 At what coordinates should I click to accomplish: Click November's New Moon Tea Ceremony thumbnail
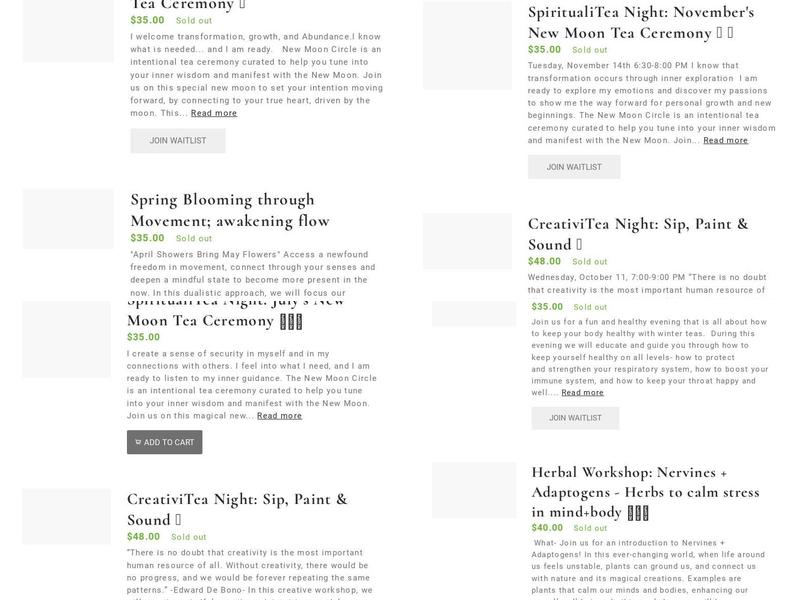(x=467, y=46)
